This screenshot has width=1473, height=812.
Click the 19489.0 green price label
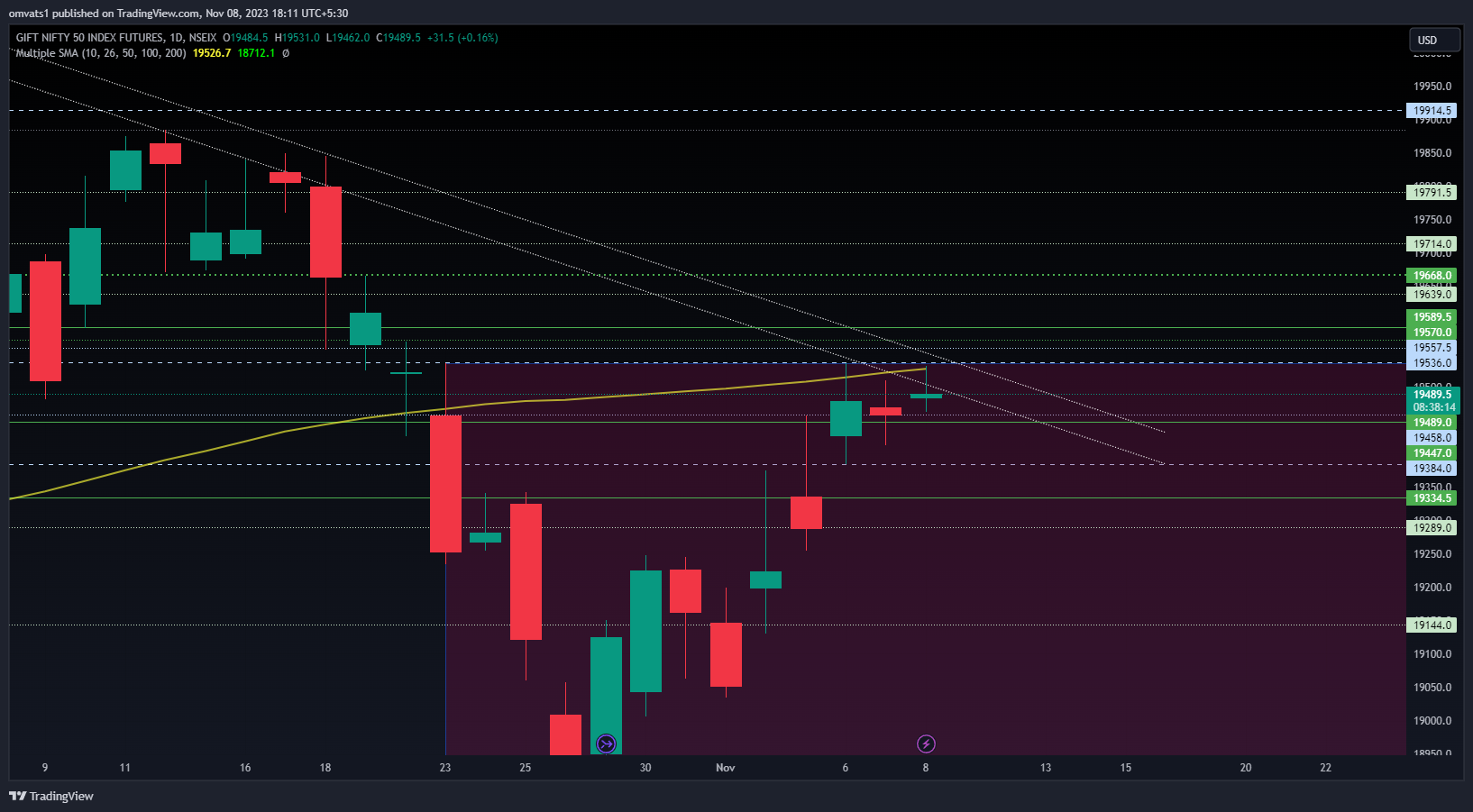point(1432,423)
